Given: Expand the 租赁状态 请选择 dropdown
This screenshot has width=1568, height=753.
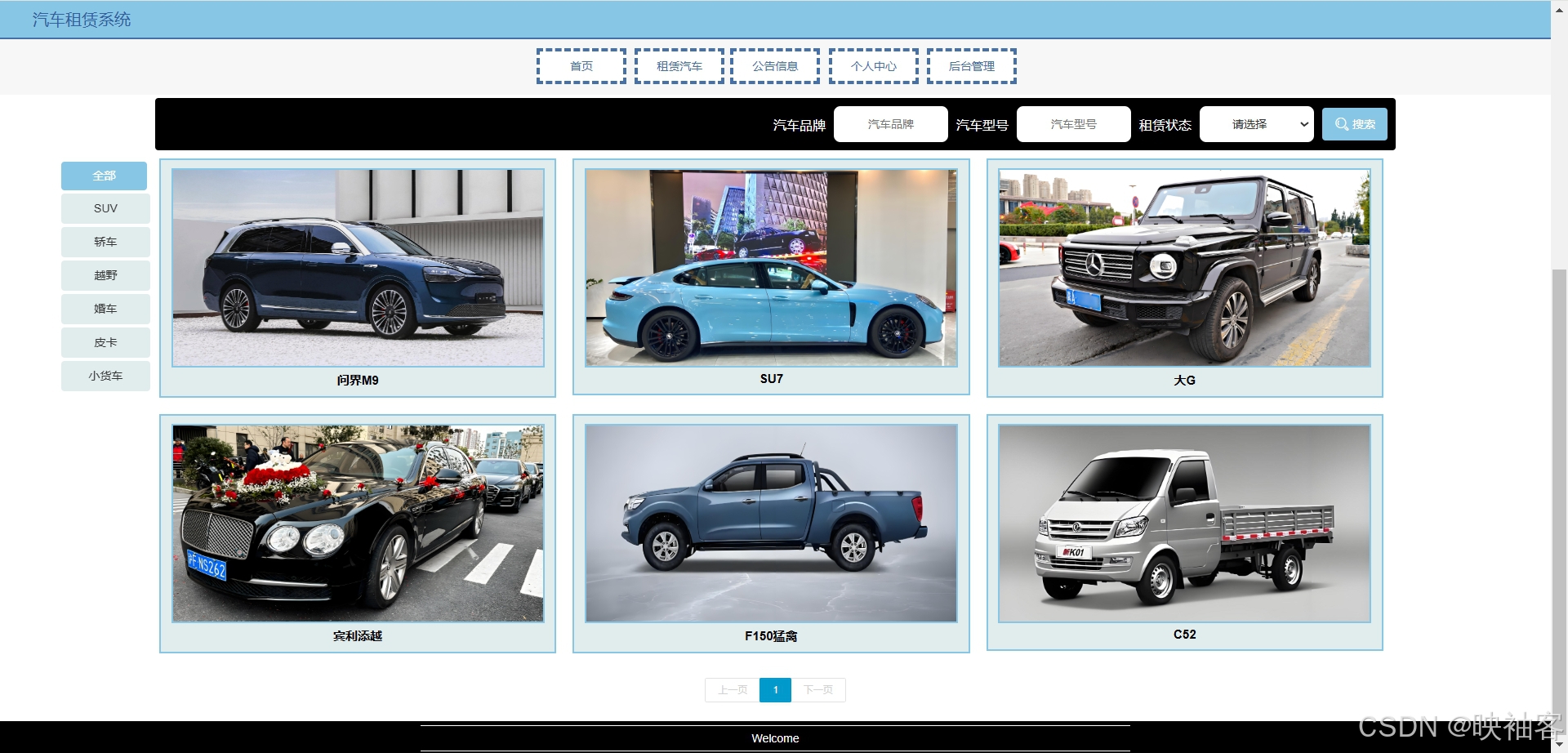Looking at the screenshot, I should pos(1257,124).
